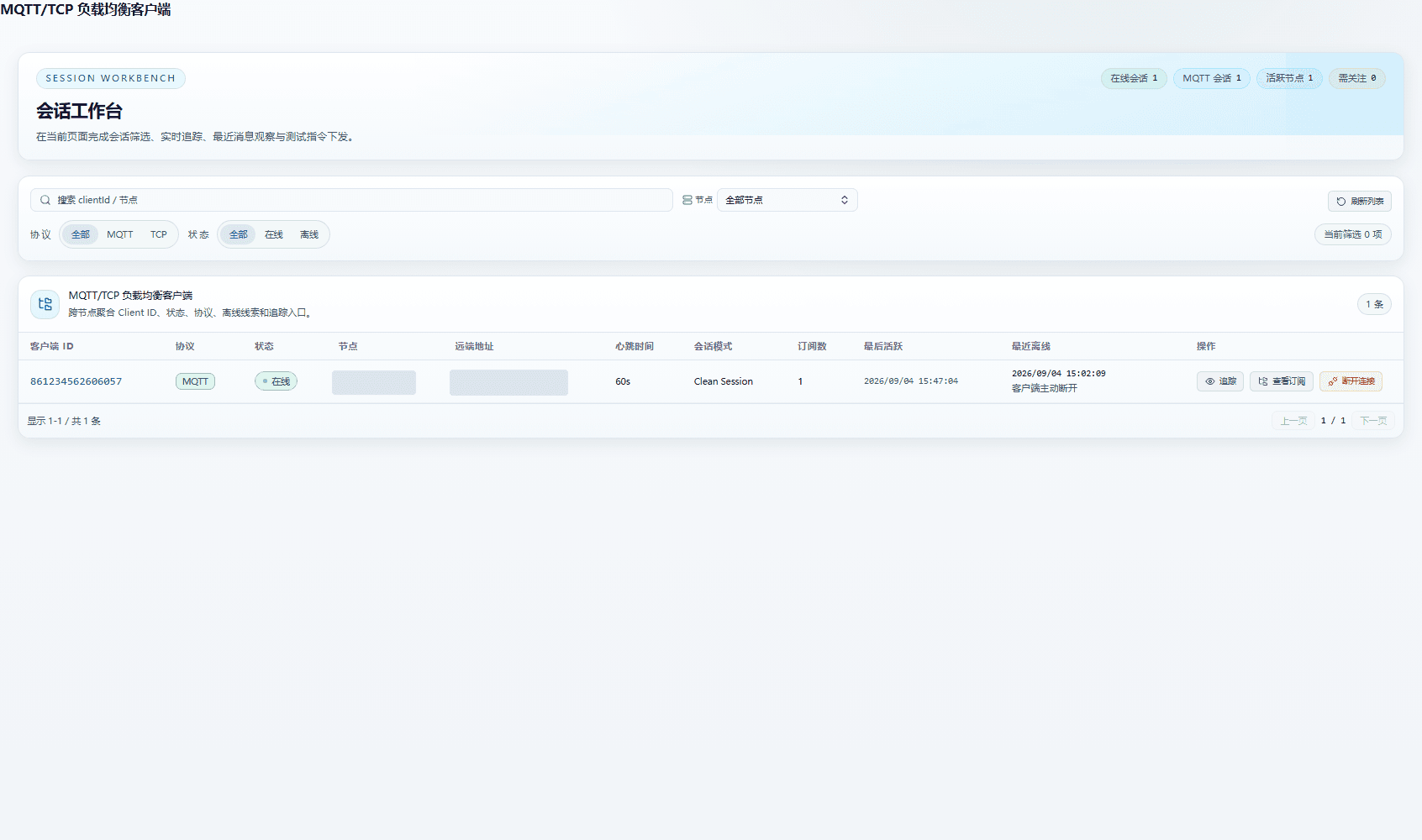Click the 活跃节点 1 stat chip
Screen dimensions: 1422x840
click(1290, 78)
